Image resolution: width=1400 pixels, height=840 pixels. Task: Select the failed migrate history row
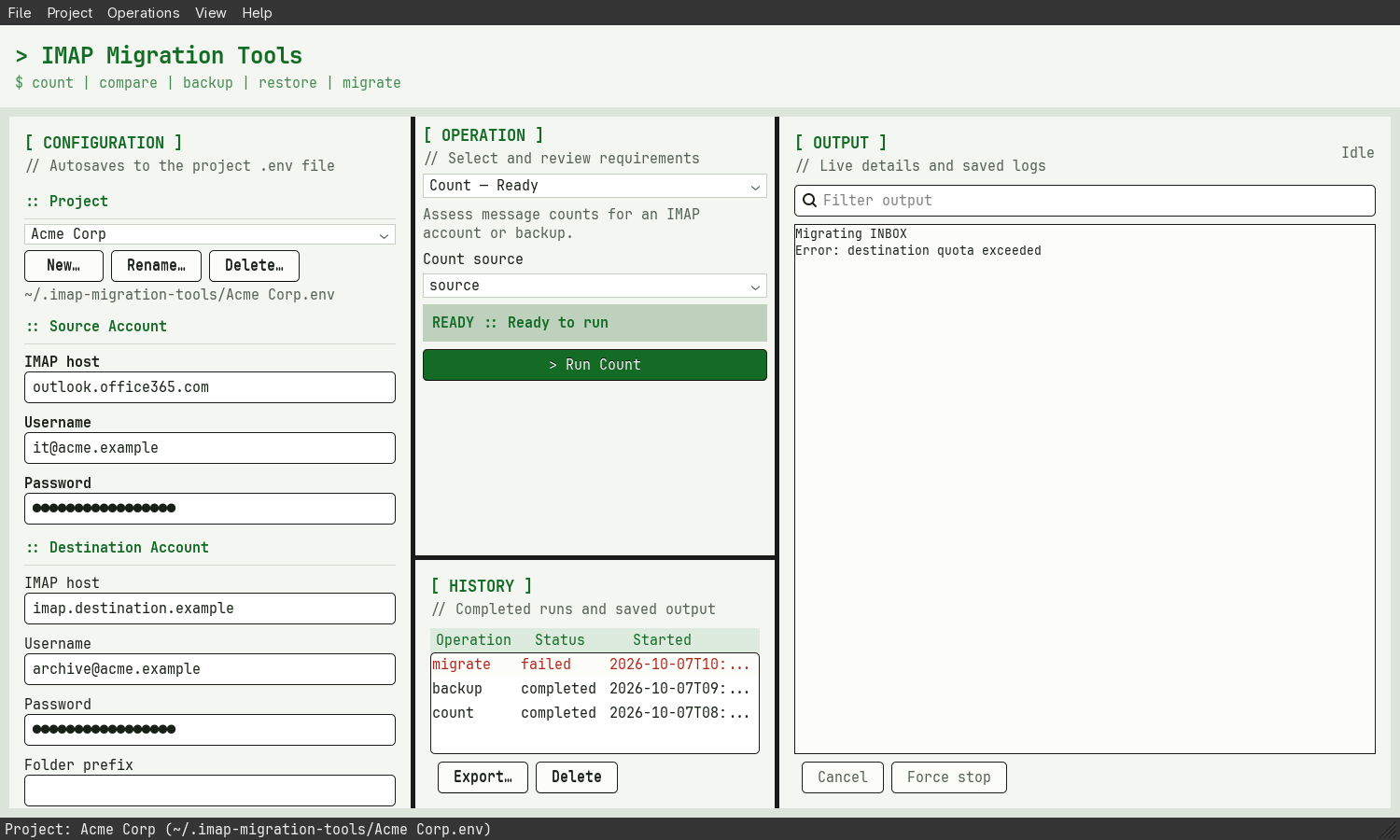coord(595,665)
